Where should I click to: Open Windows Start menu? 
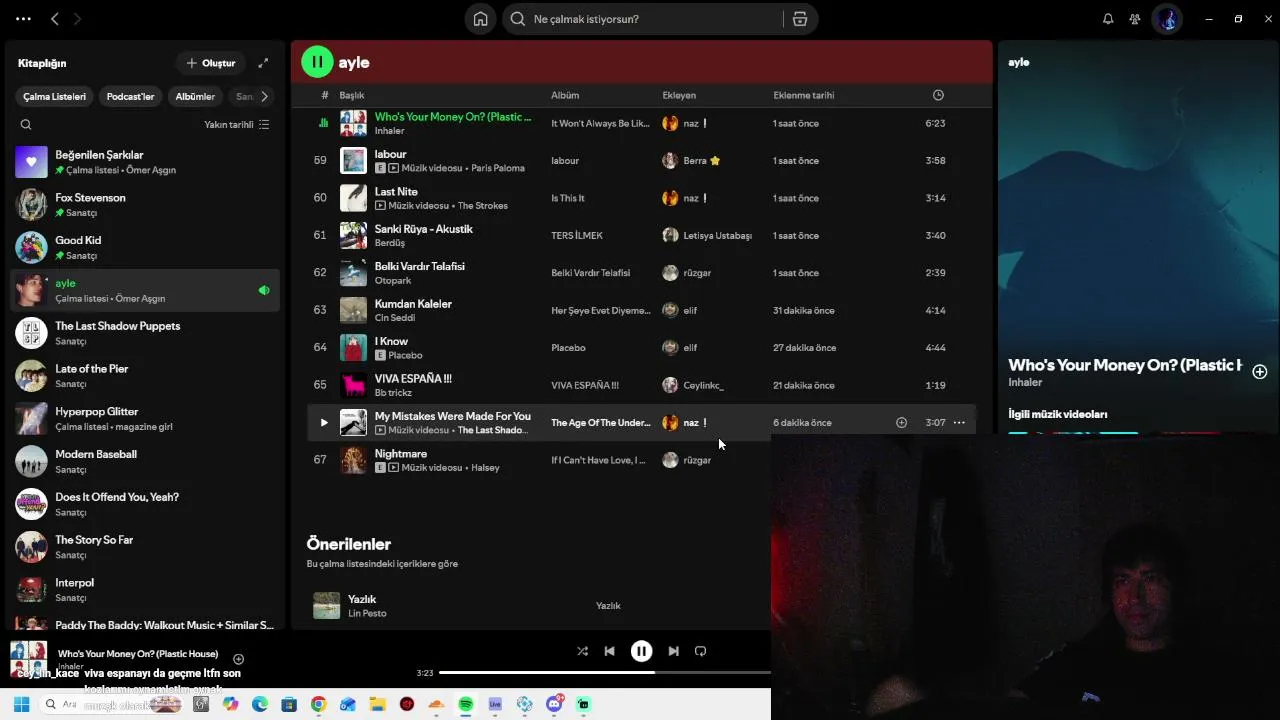point(22,704)
